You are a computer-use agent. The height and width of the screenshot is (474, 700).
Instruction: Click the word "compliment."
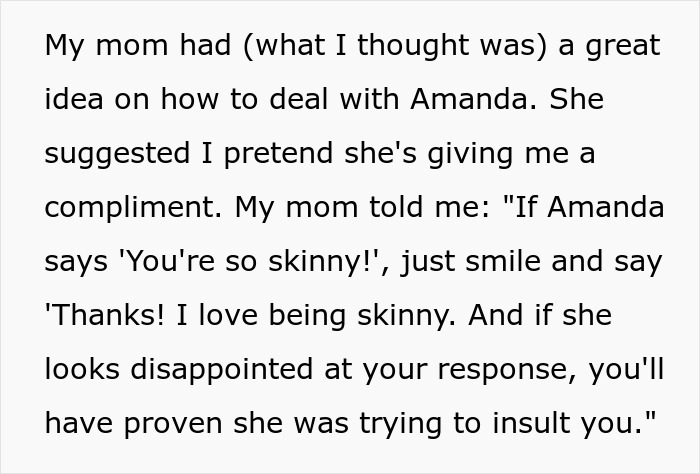(133, 208)
